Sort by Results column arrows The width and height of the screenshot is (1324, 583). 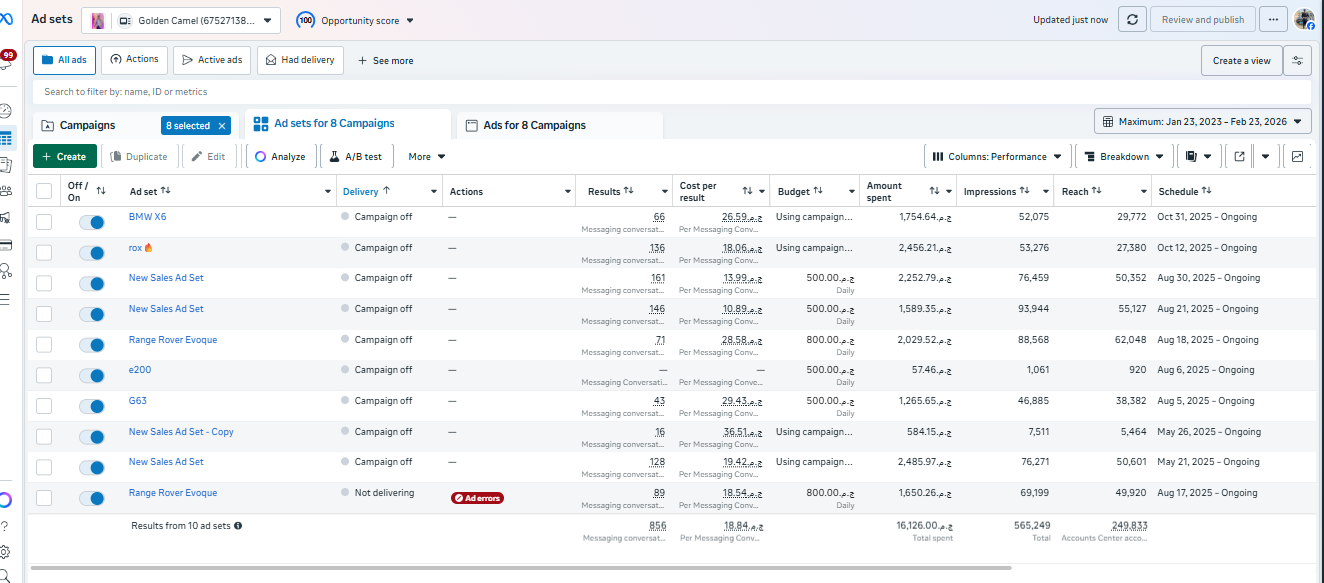point(629,190)
